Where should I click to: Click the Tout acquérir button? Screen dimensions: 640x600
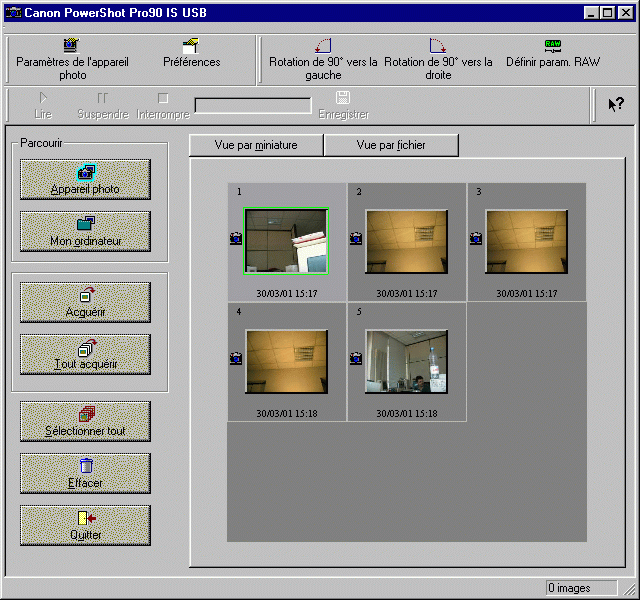click(x=85, y=354)
